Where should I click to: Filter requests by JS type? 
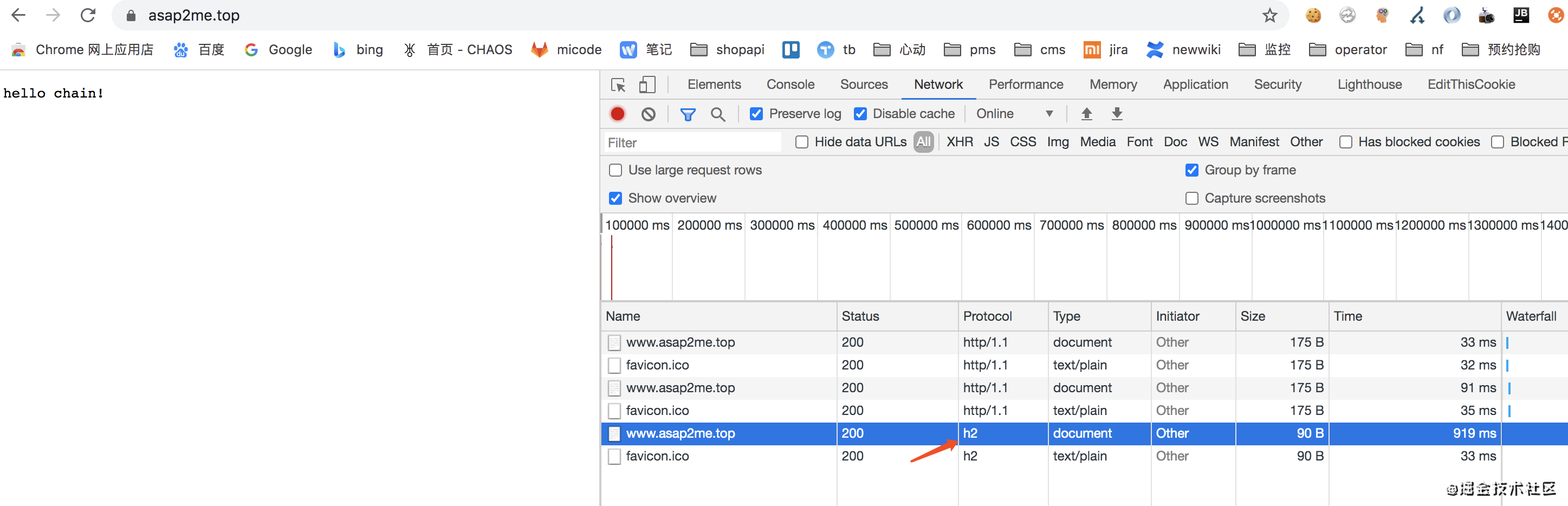tap(991, 142)
